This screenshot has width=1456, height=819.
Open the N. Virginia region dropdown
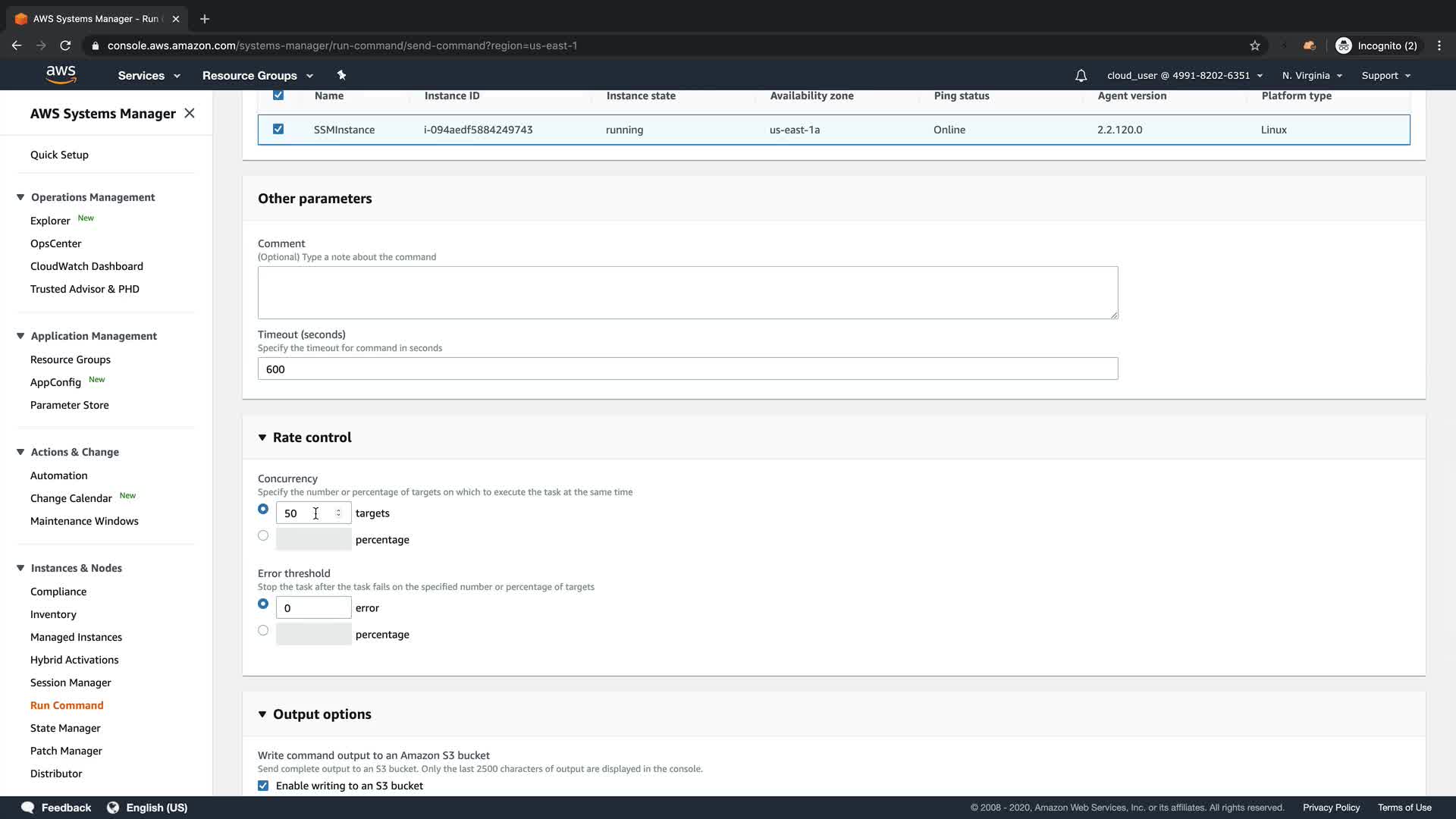(x=1312, y=76)
